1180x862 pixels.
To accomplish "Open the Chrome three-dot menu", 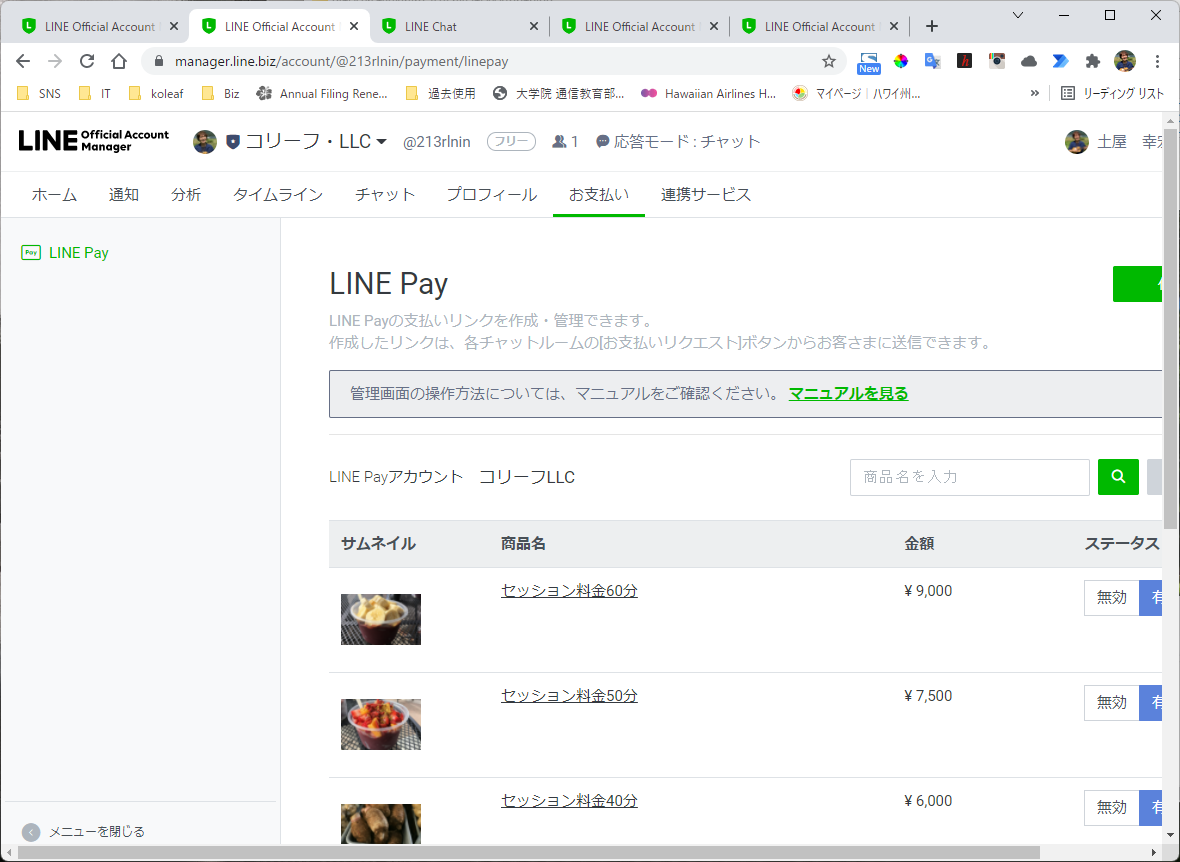I will 1157,61.
